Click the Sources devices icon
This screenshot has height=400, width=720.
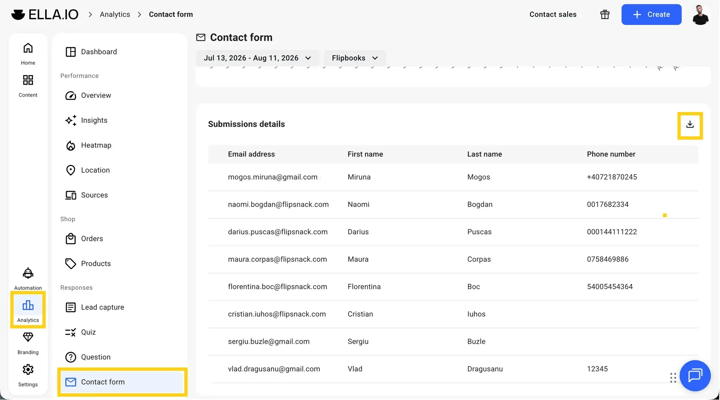70,195
